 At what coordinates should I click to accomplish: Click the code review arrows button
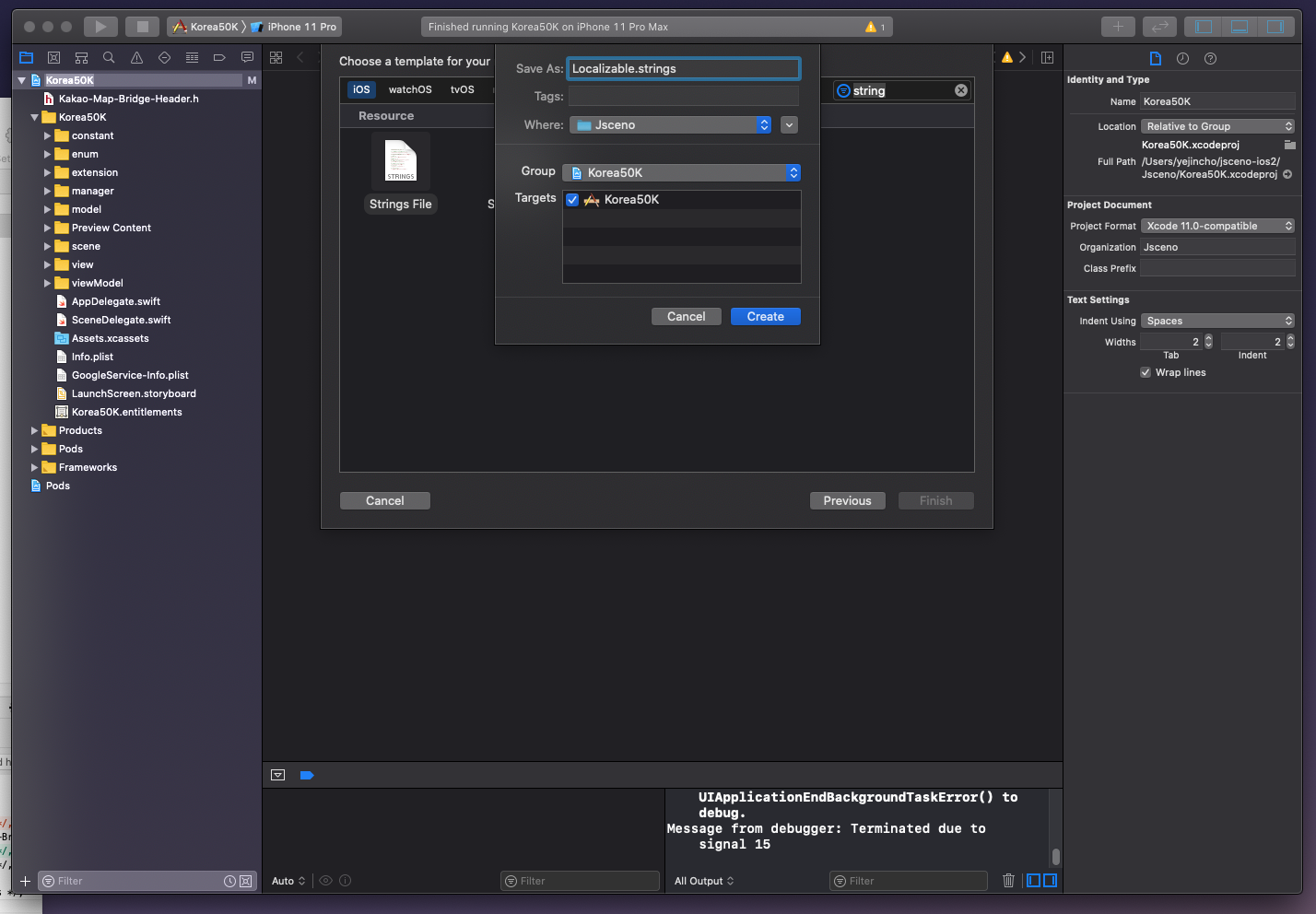click(1160, 27)
